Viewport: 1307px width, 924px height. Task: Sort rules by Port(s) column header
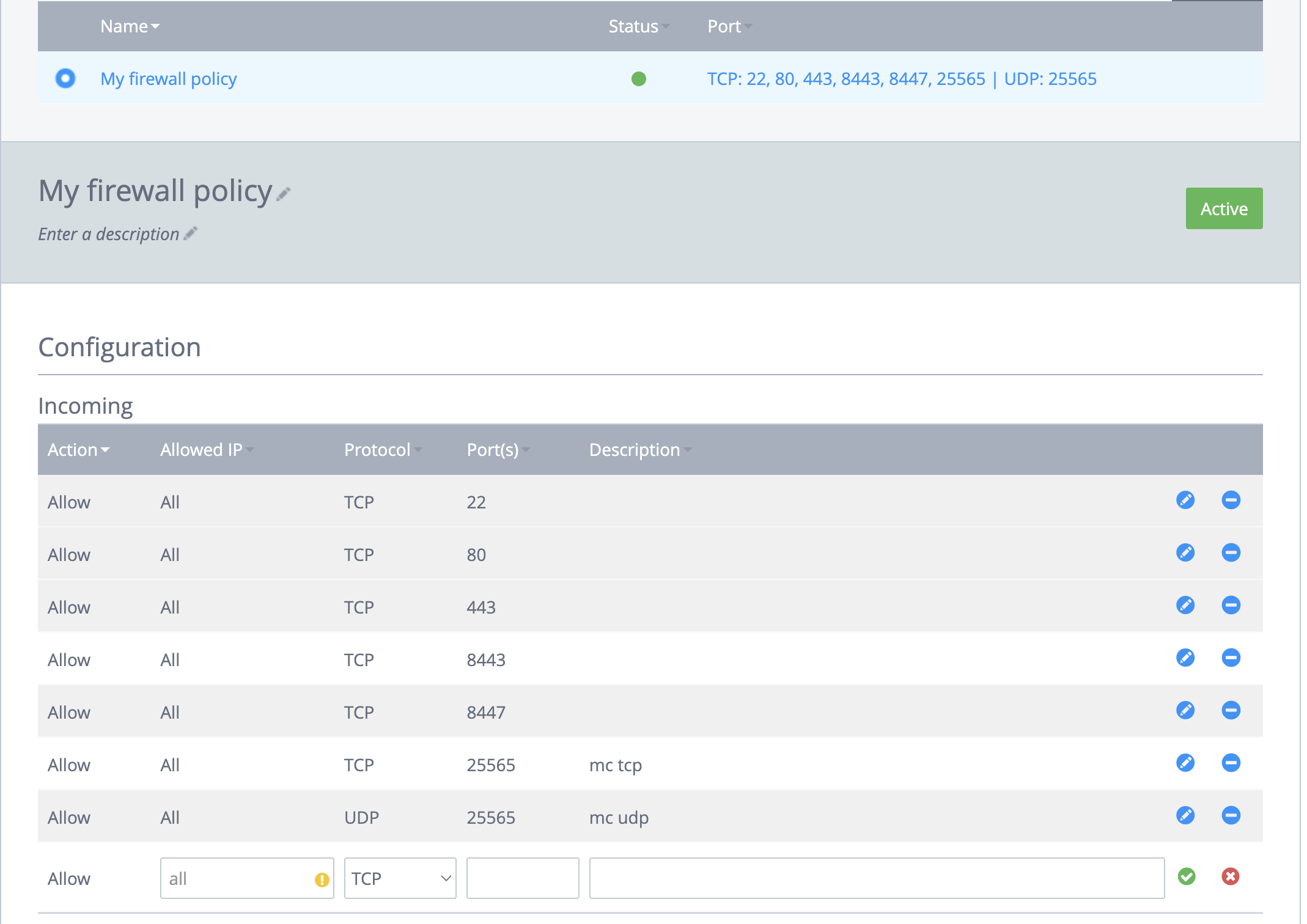[x=498, y=450]
